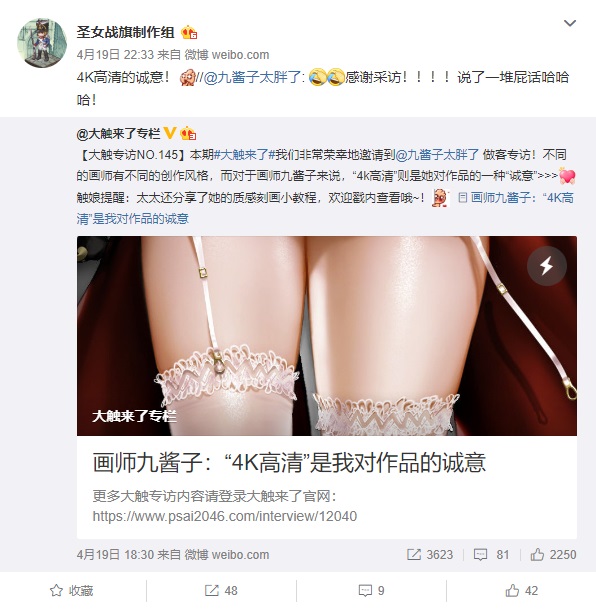View the original post's 81 comments

click(x=492, y=554)
